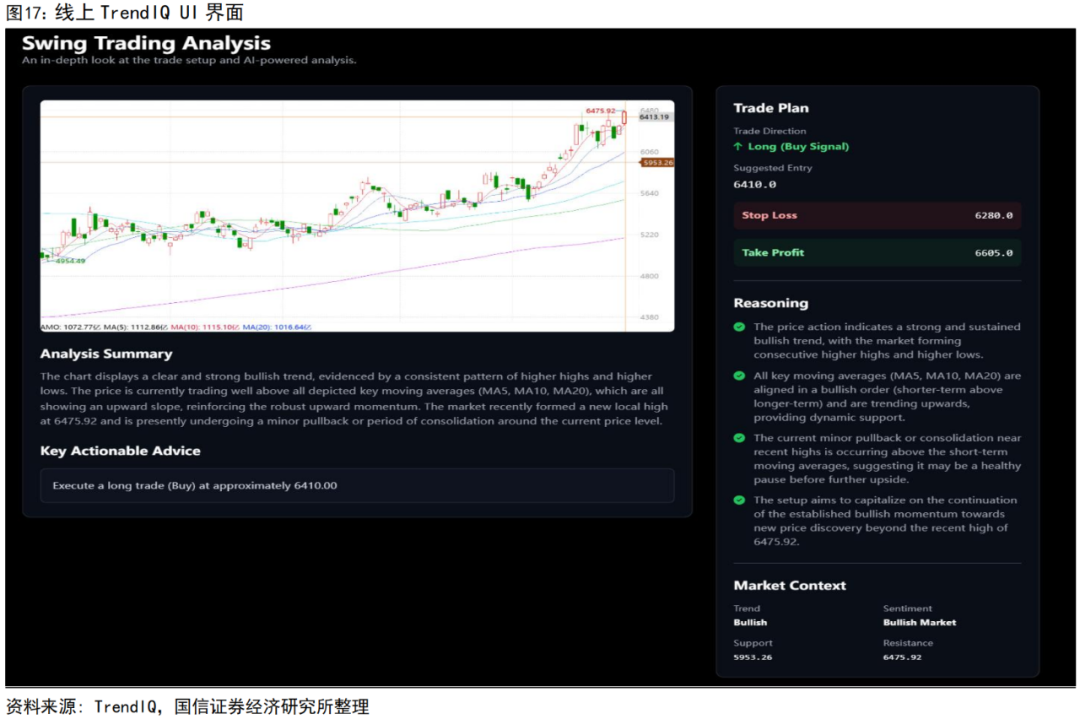Click the 6475.92 high label on chart

[x=600, y=110]
